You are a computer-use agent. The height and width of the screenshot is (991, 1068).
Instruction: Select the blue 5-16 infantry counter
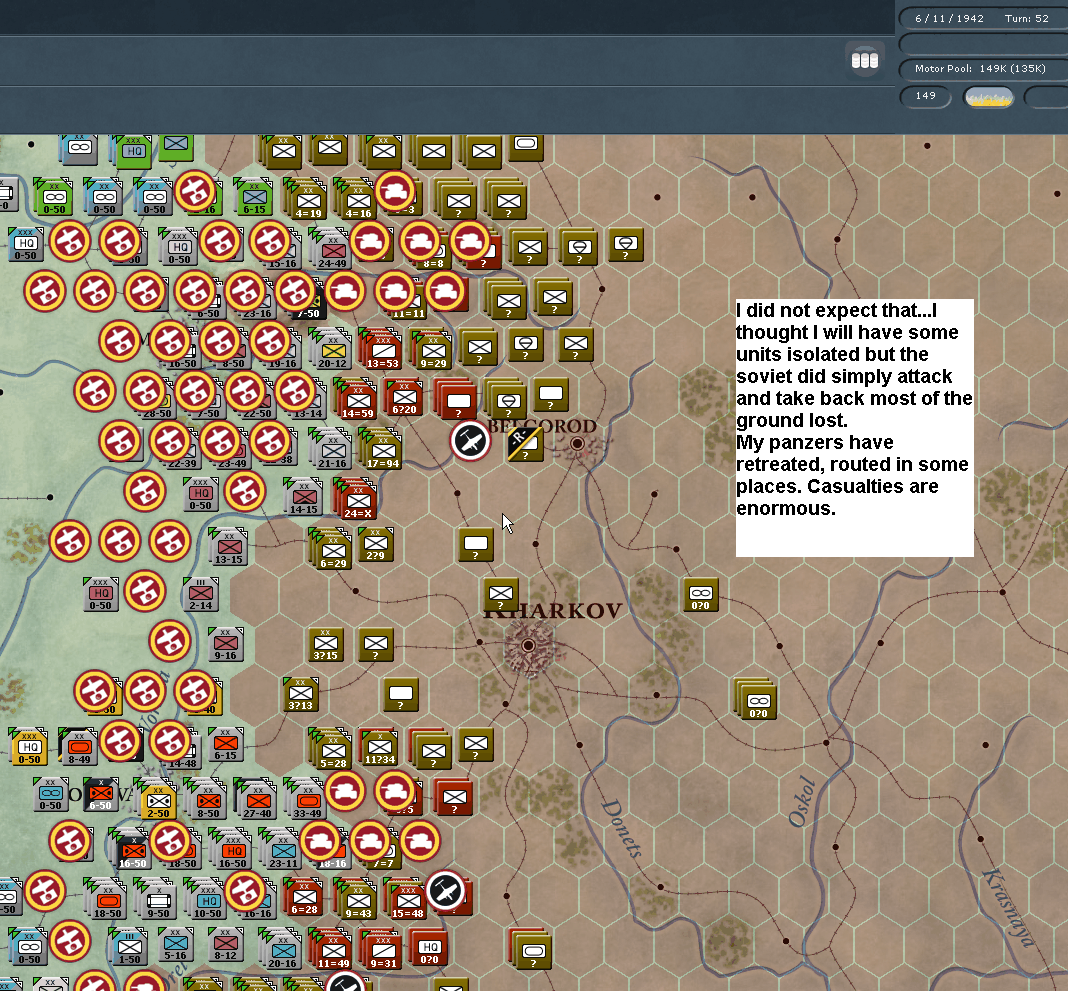click(176, 945)
